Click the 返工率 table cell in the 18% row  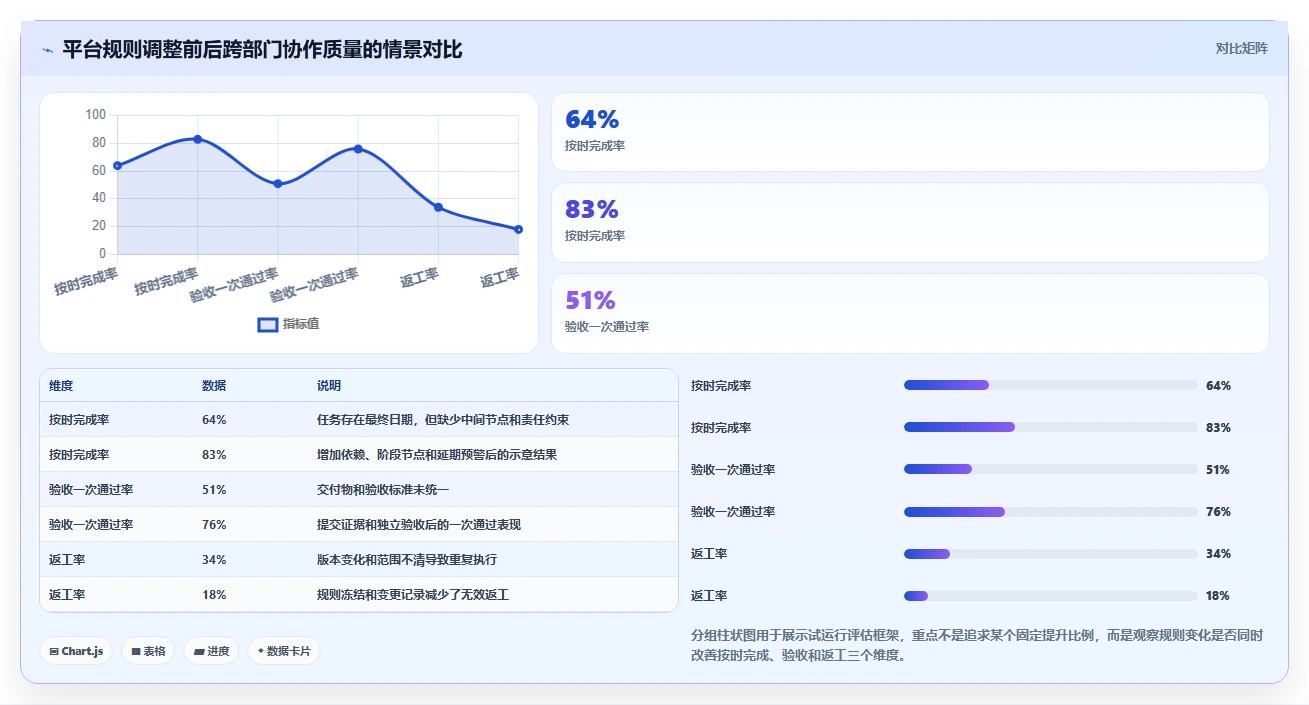(67, 595)
